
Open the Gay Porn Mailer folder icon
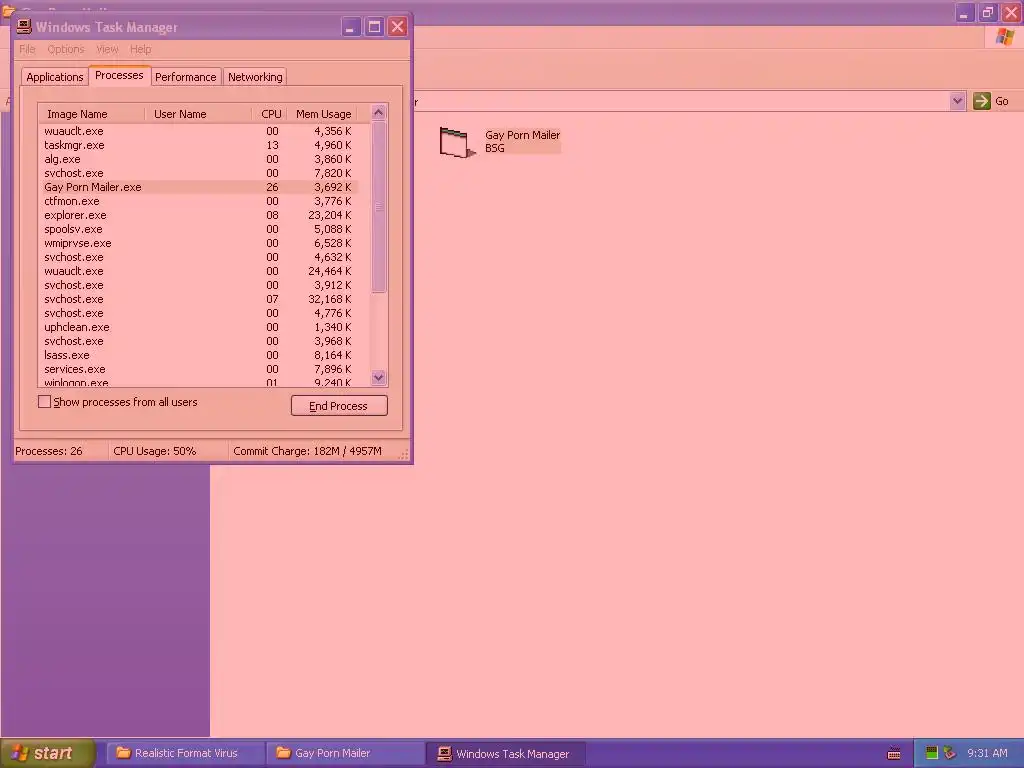coord(457,142)
